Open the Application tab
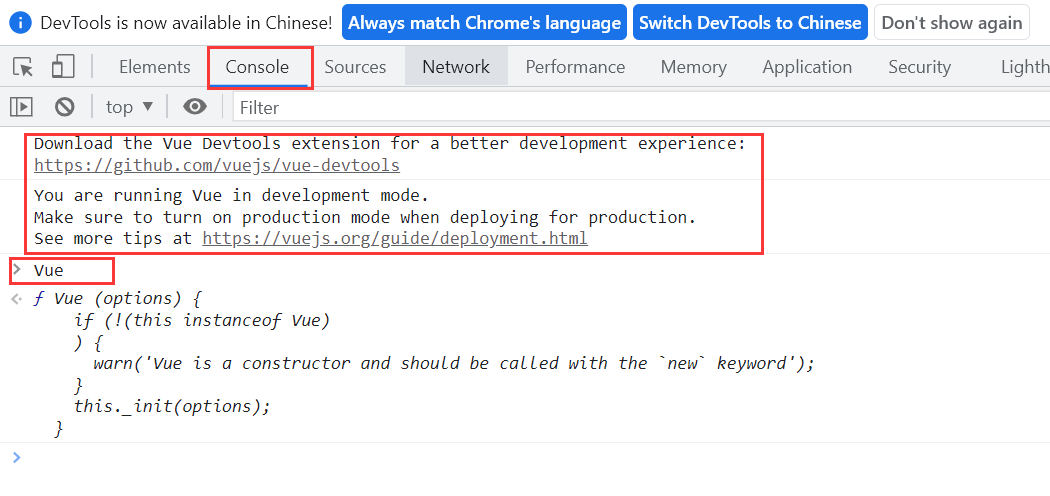The height and width of the screenshot is (496, 1050). [x=807, y=67]
